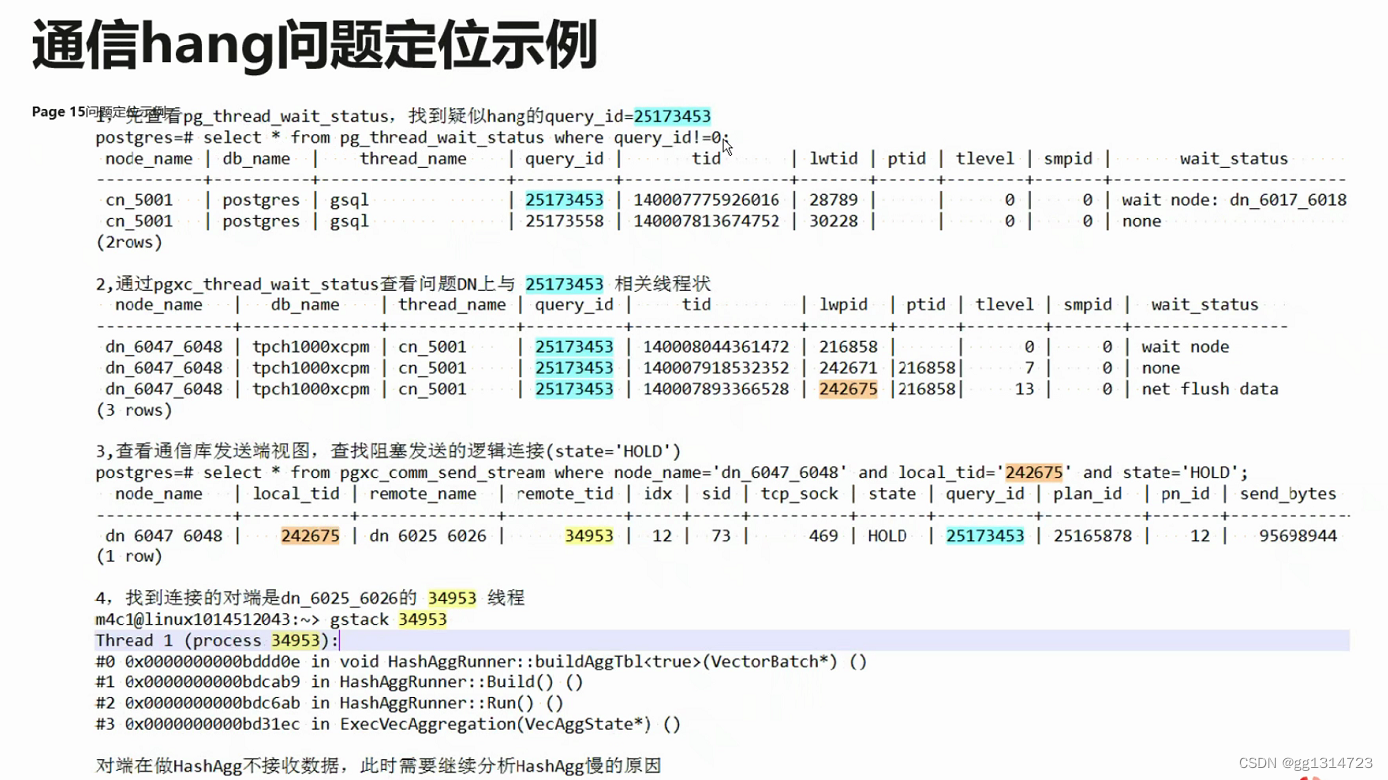
Task: Click wait status net flush data
Action: coord(1210,389)
